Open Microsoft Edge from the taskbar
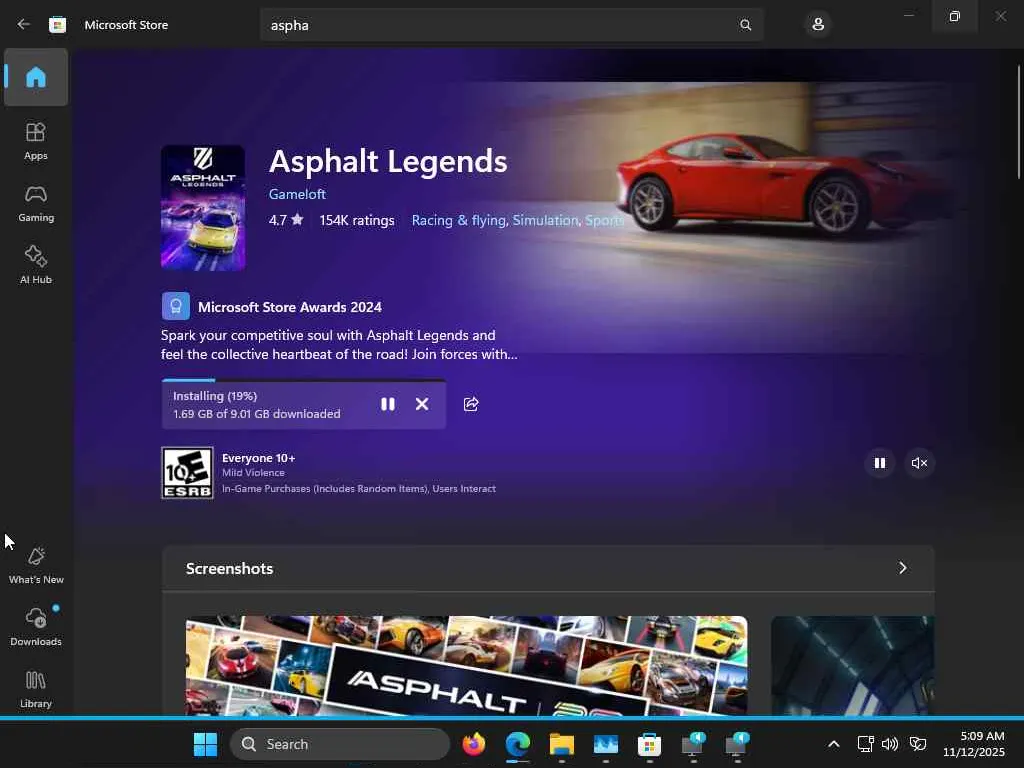The height and width of the screenshot is (768, 1024). tap(518, 744)
